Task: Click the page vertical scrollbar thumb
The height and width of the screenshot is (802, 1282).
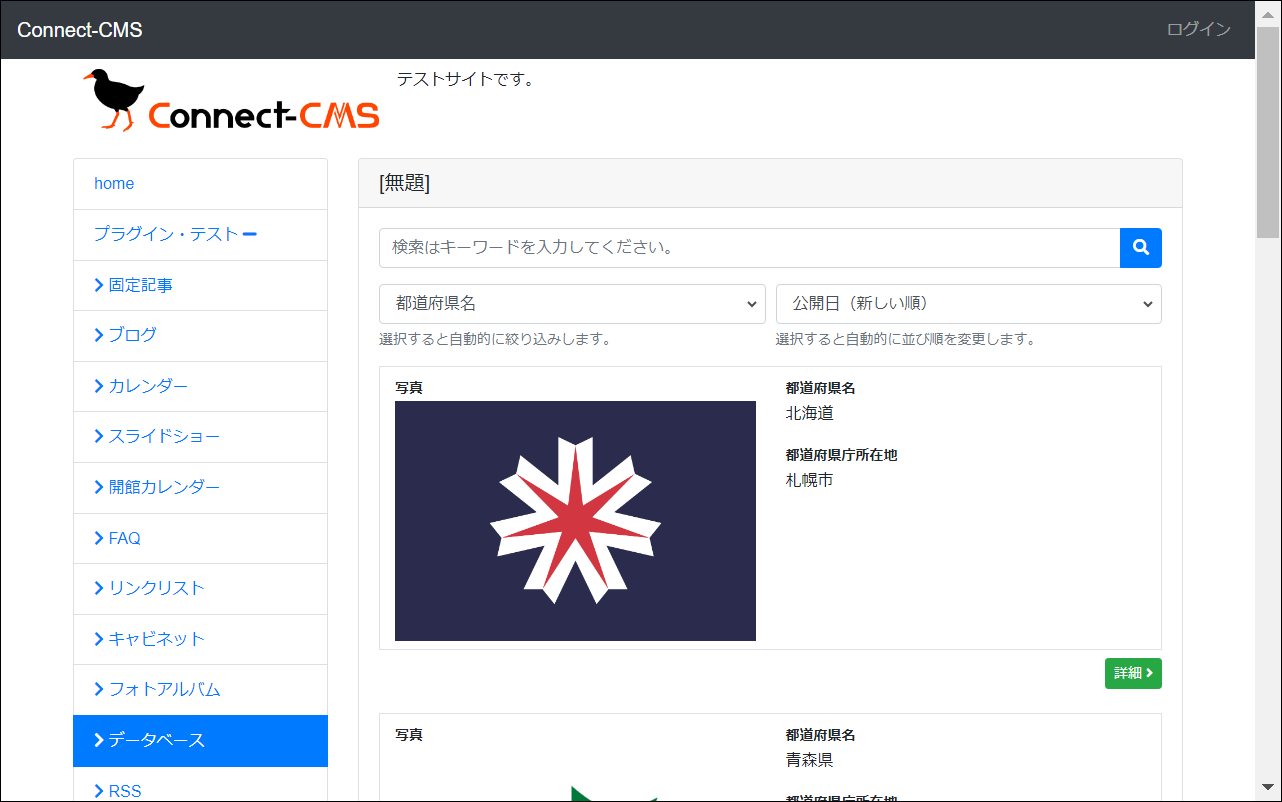Action: point(1268,133)
